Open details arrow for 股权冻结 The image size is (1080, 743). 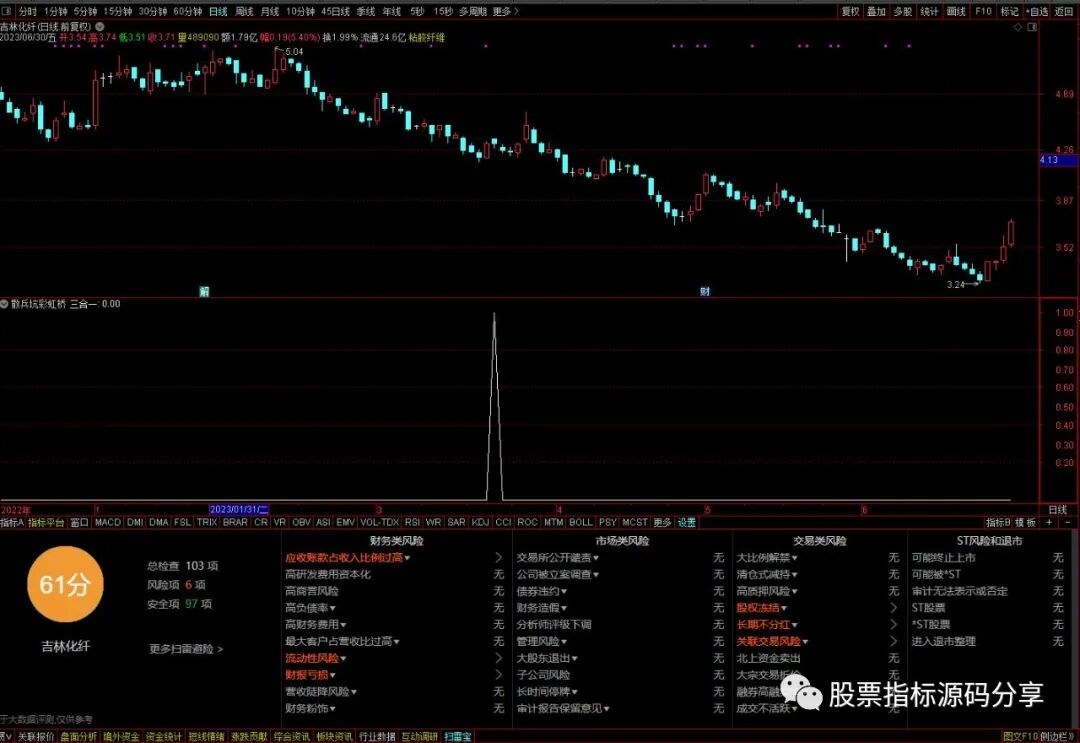click(893, 608)
